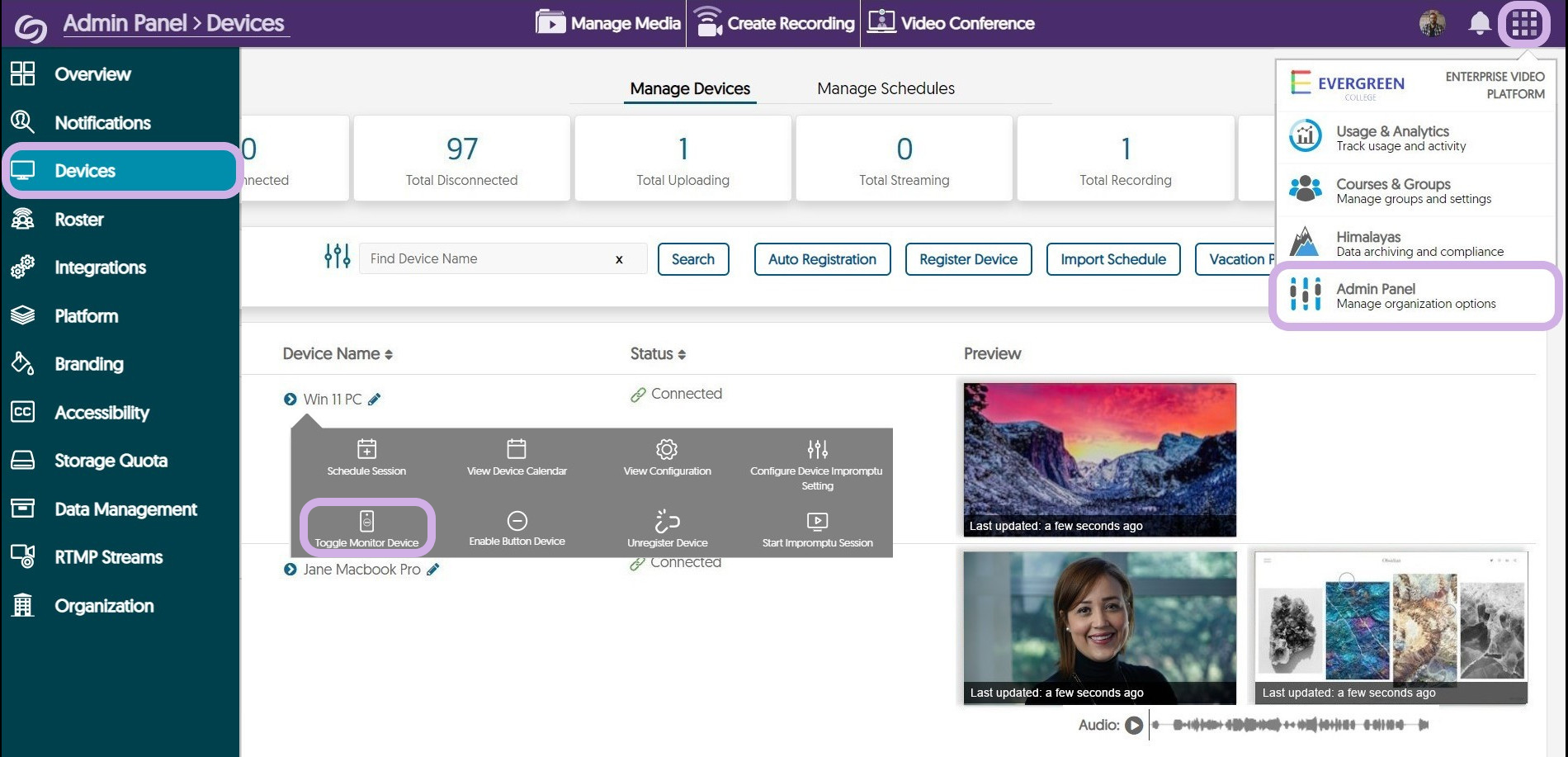Expand the Jane Macbook Pro row

click(290, 570)
